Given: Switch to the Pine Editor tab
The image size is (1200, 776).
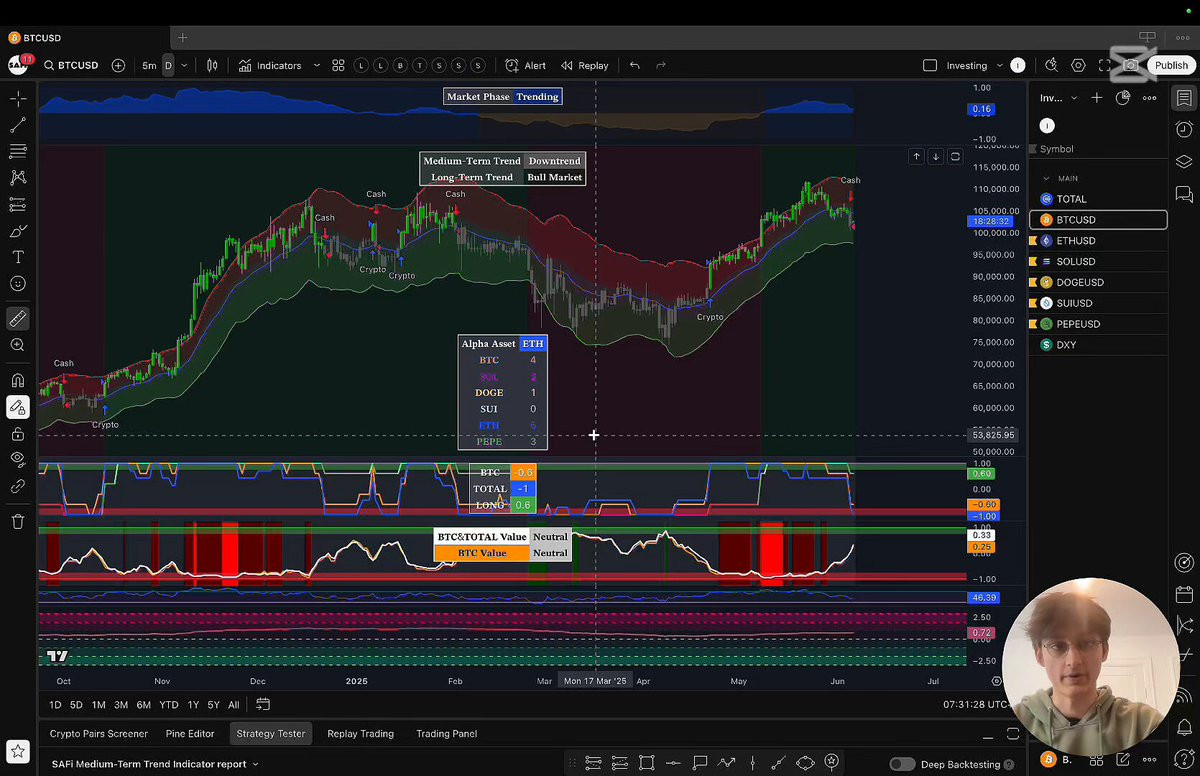Looking at the screenshot, I should 190,734.
